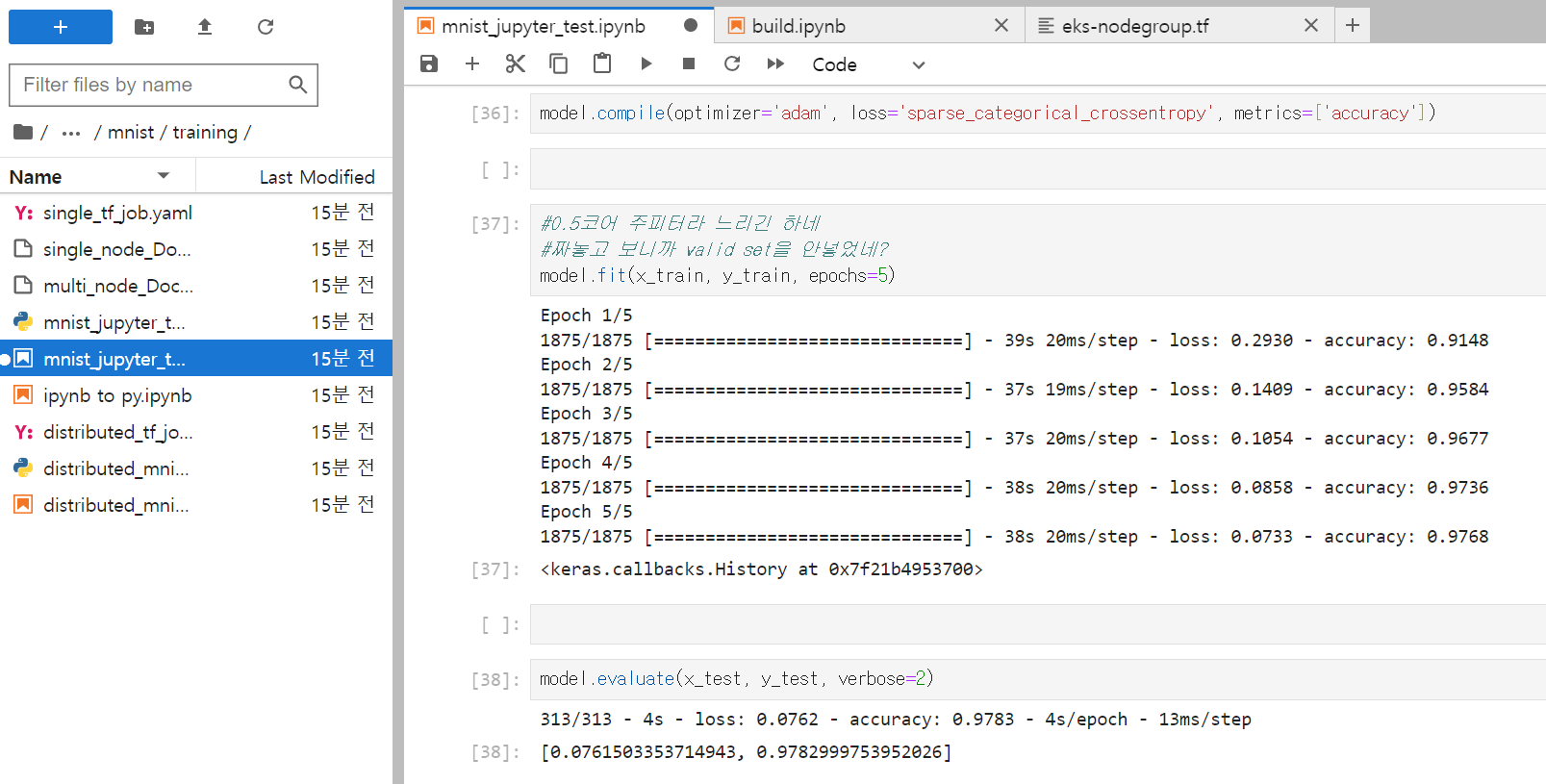This screenshot has width=1546, height=784.
Task: Restart the kernel
Action: tap(732, 63)
